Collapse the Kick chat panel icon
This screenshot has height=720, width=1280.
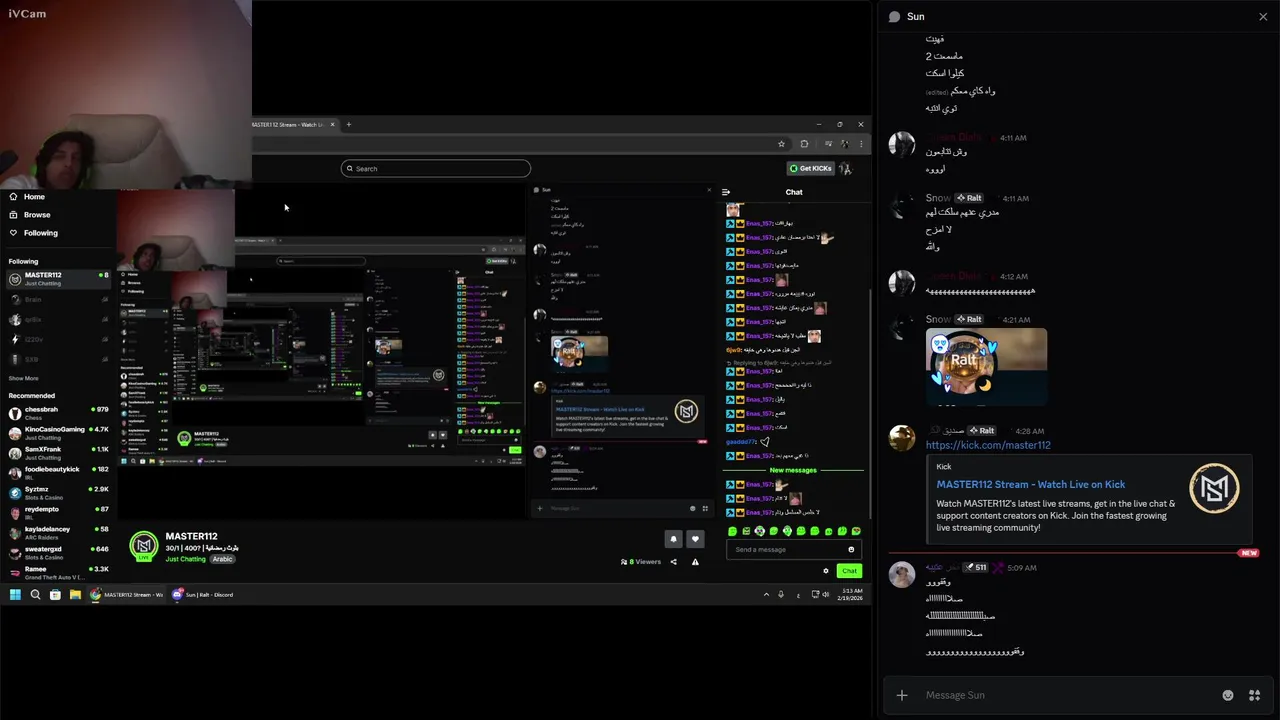click(726, 192)
